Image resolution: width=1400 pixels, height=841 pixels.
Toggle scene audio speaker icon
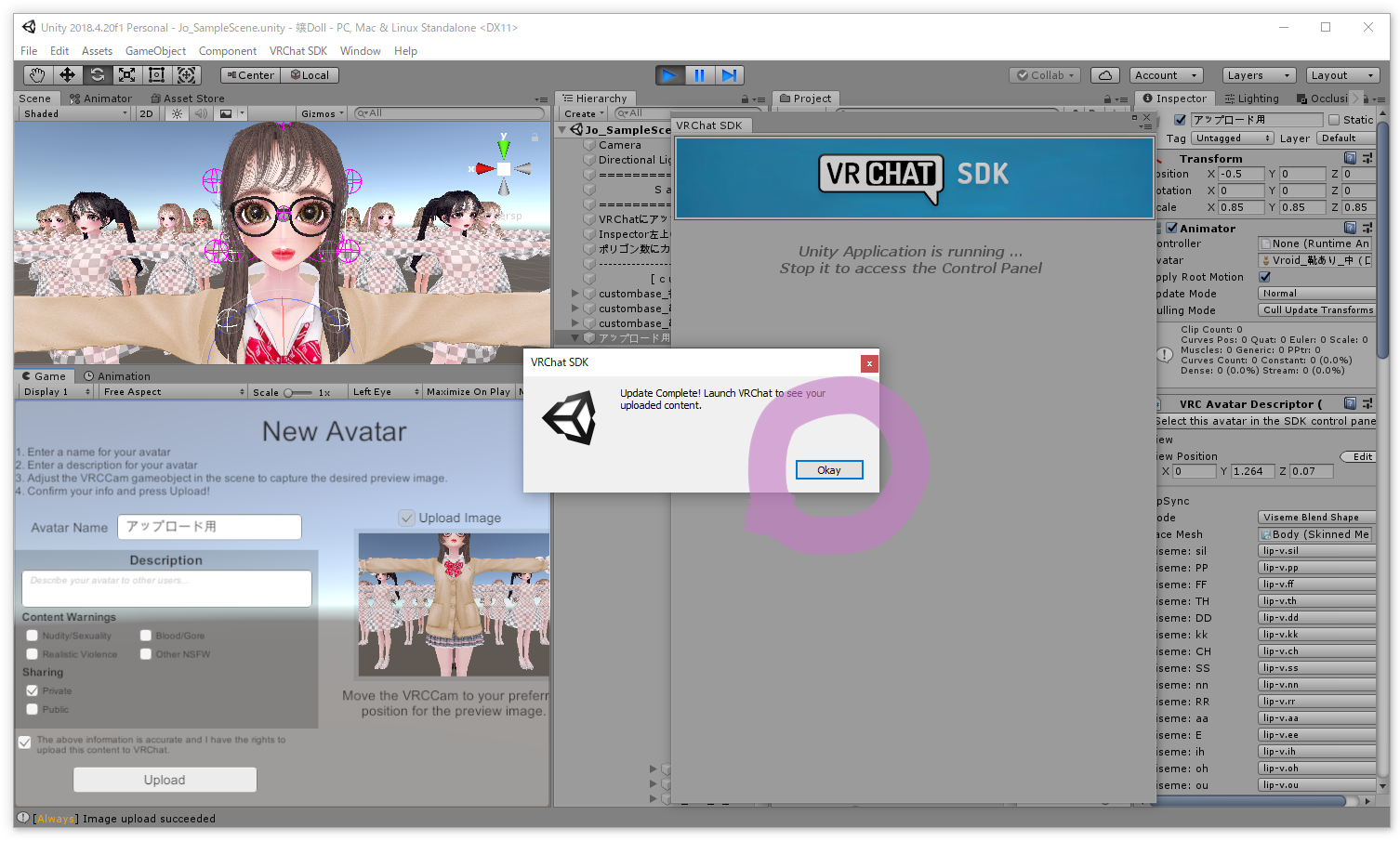pos(201,113)
